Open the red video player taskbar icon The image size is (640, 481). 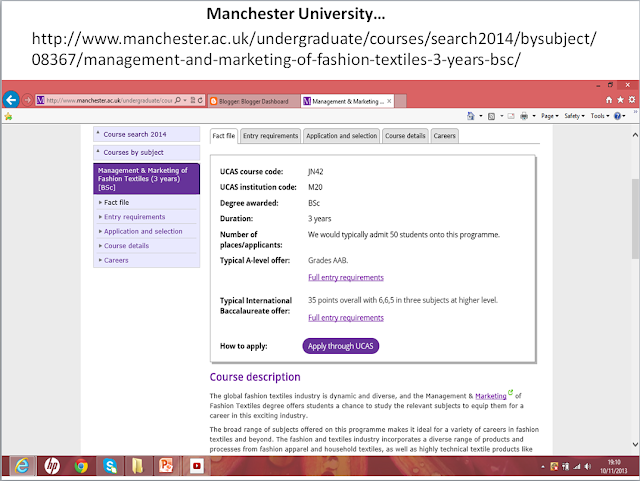[x=197, y=465]
